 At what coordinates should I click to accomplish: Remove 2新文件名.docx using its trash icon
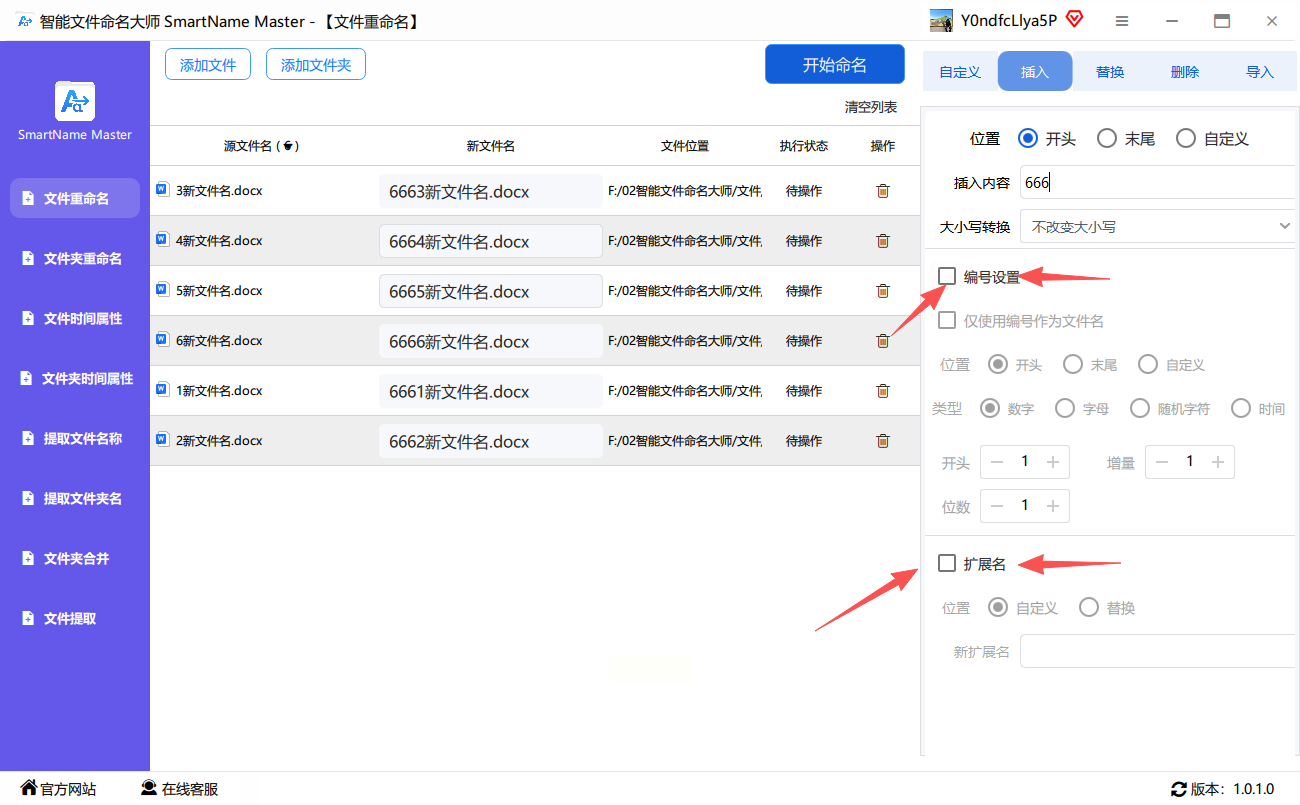coord(882,441)
